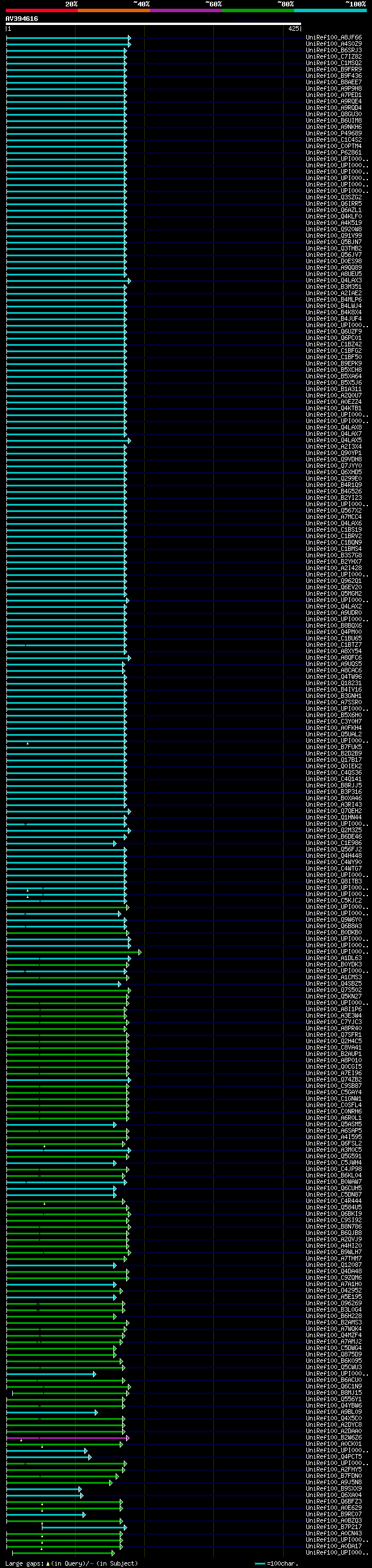Select UniRef100_Q7S502 row label
The image size is (372, 1568).
click(x=334, y=990)
